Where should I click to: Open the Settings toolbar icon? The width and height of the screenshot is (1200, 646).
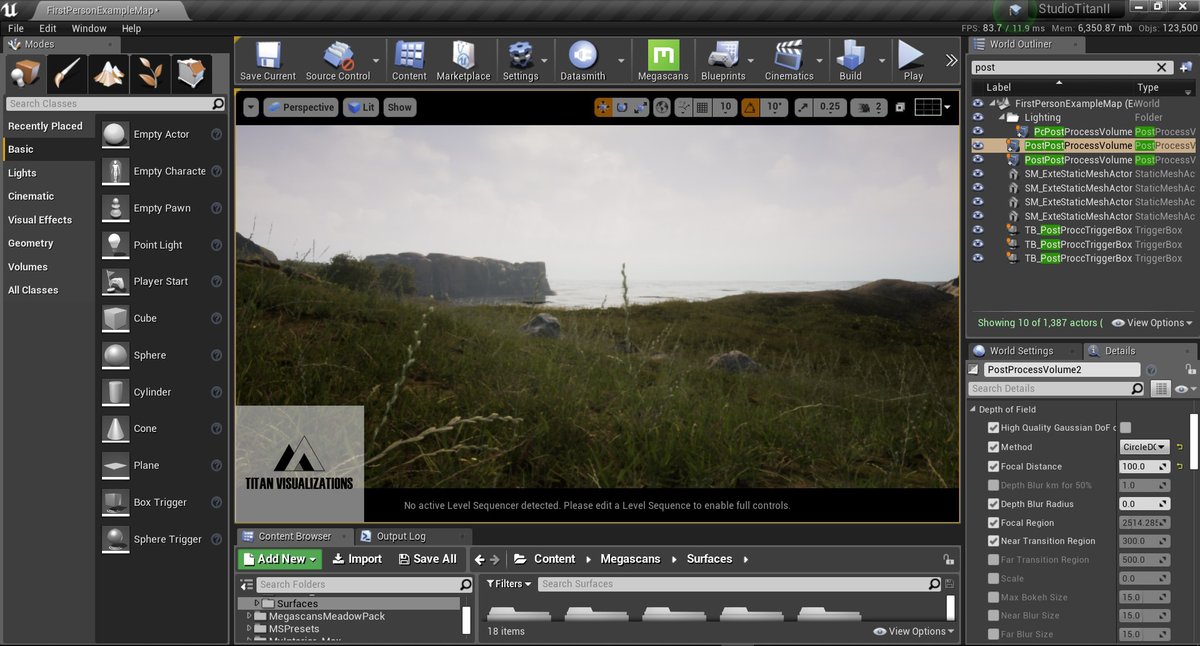point(520,61)
